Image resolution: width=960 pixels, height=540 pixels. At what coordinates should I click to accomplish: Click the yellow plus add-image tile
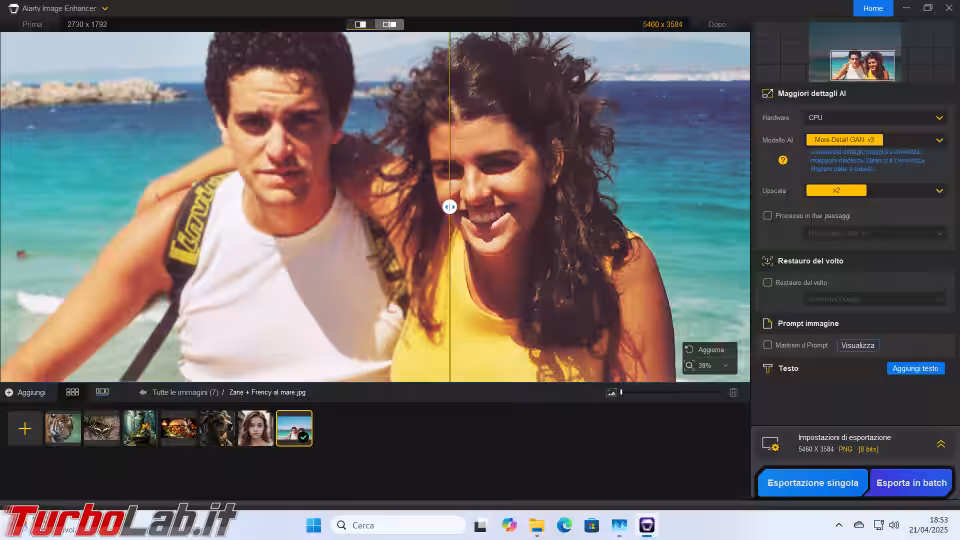(x=24, y=429)
